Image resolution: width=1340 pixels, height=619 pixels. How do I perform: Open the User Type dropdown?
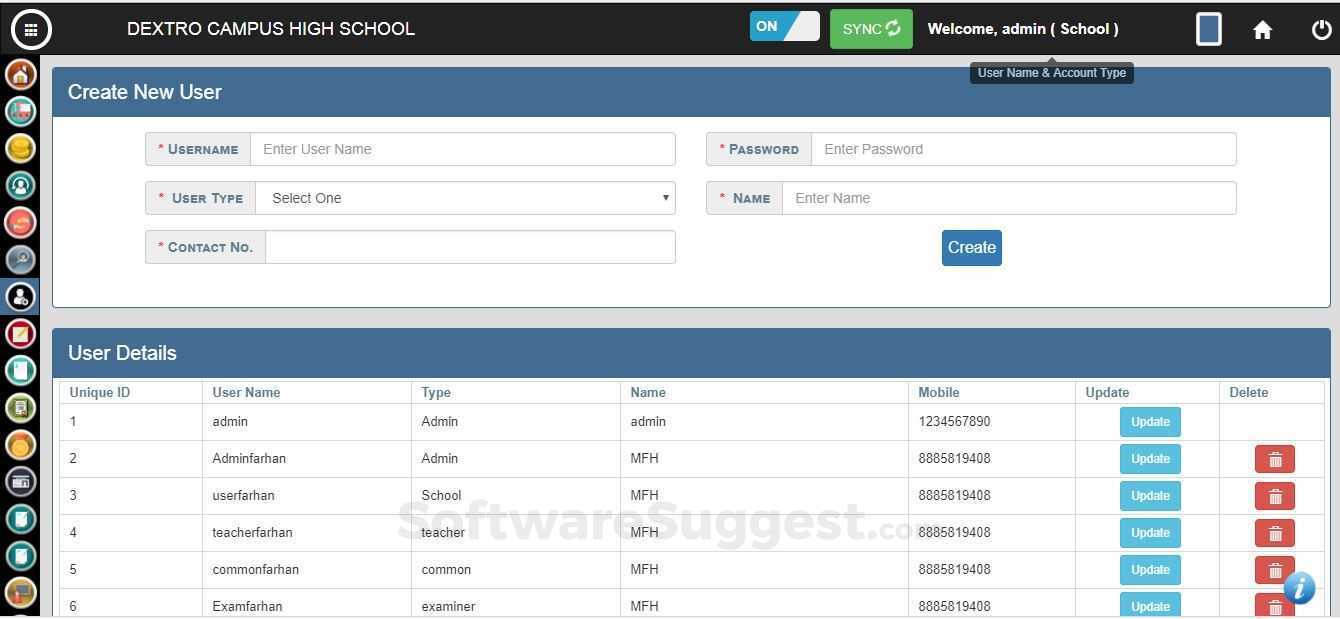coord(466,198)
